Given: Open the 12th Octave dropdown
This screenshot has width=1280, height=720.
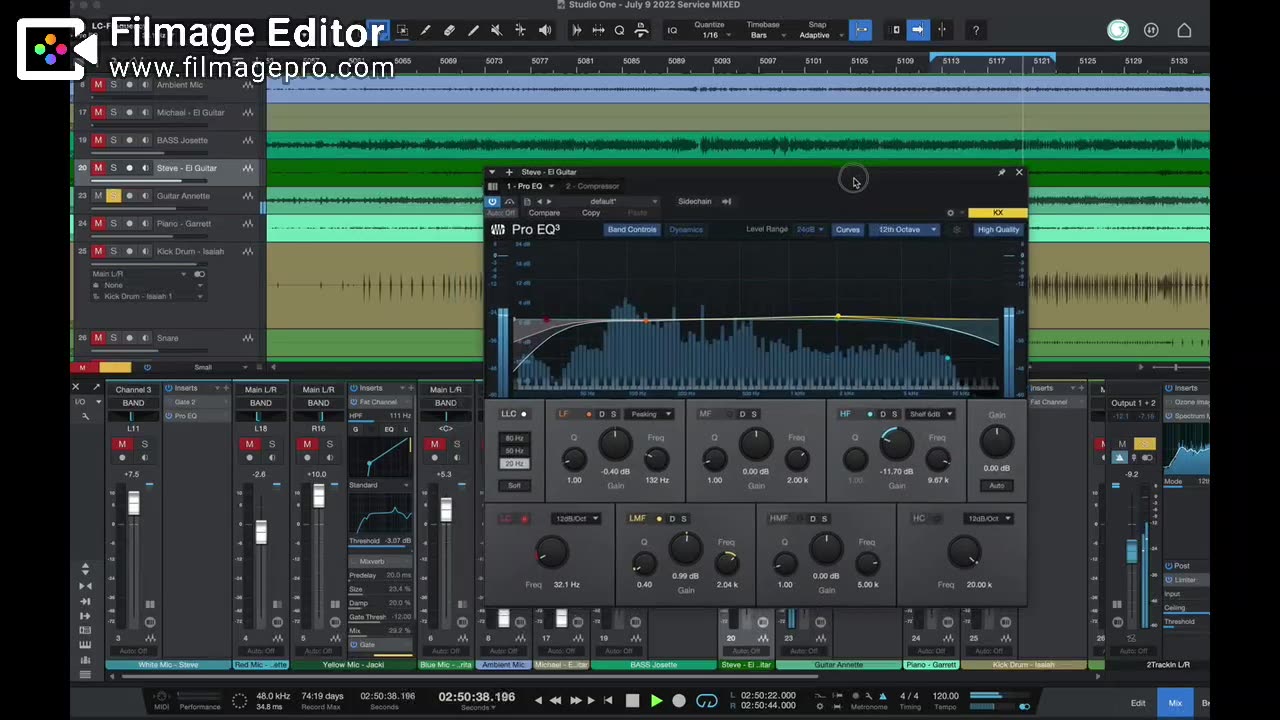Looking at the screenshot, I should tap(905, 230).
